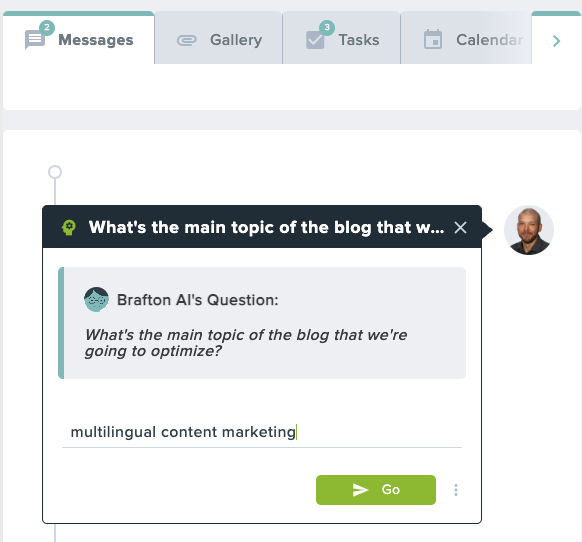Click the Brafton AI avatar icon

(97, 299)
